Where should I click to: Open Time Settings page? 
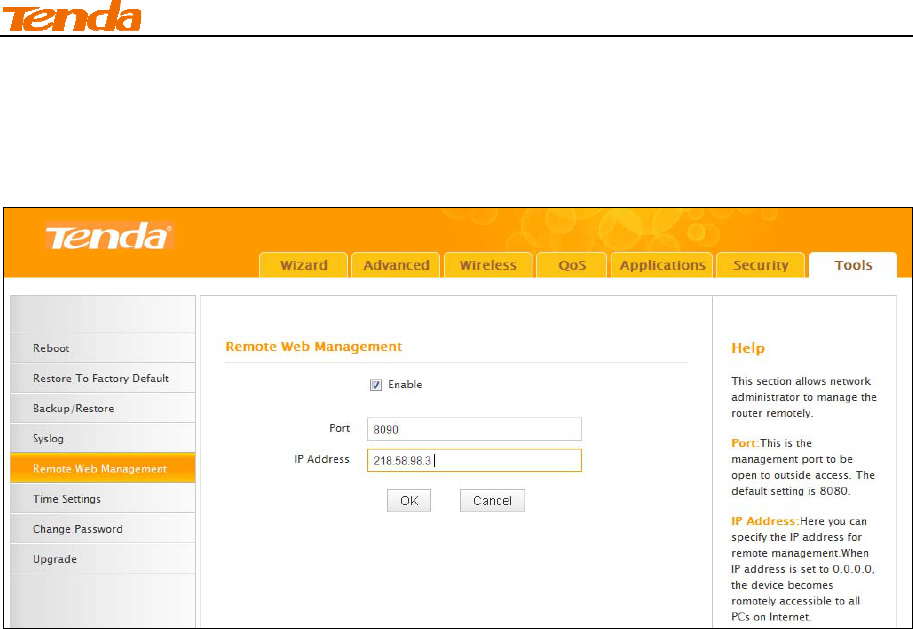click(x=103, y=499)
